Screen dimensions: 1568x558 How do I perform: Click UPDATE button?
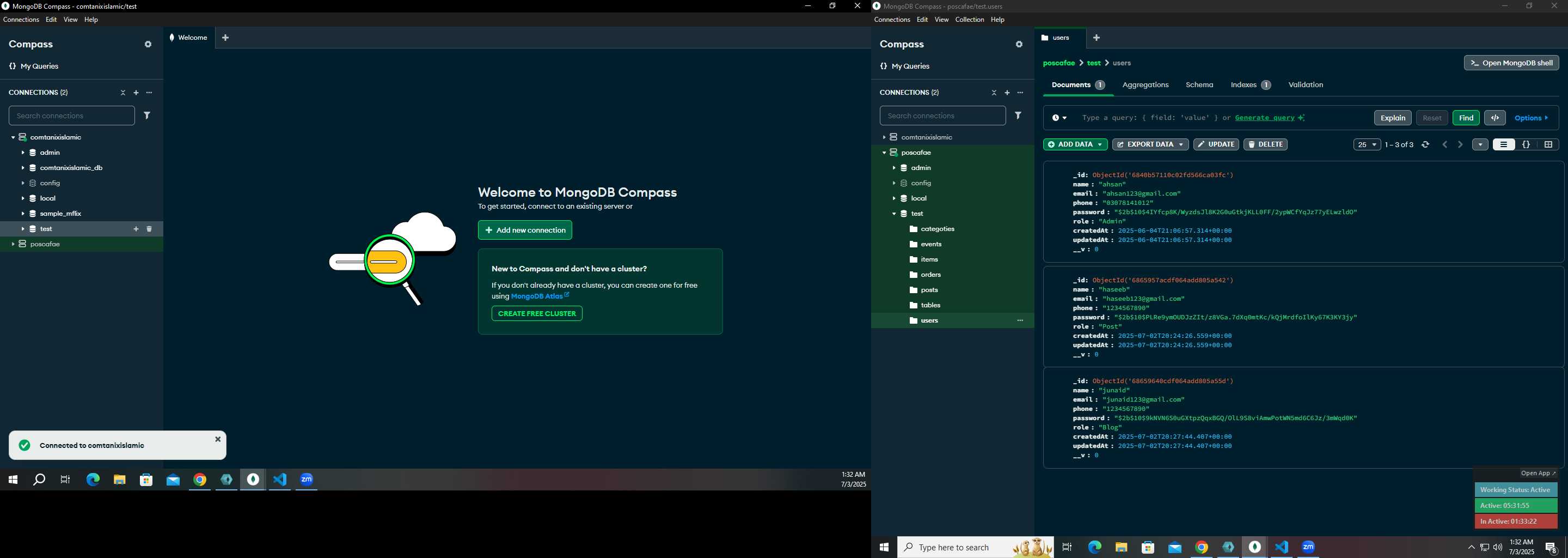click(1216, 144)
